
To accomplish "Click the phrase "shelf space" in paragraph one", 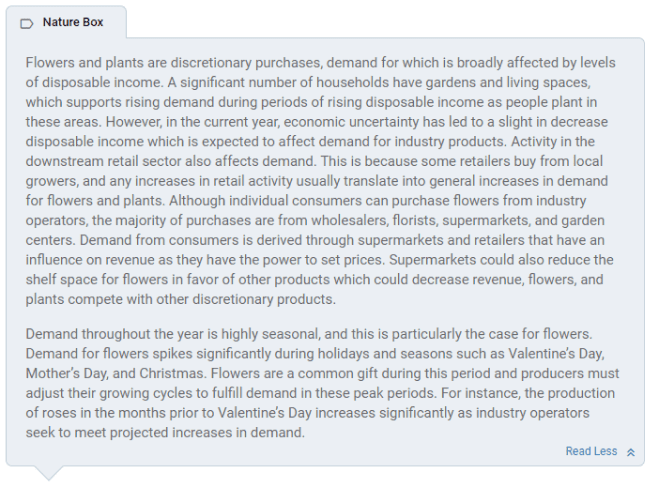I will (x=62, y=278).
